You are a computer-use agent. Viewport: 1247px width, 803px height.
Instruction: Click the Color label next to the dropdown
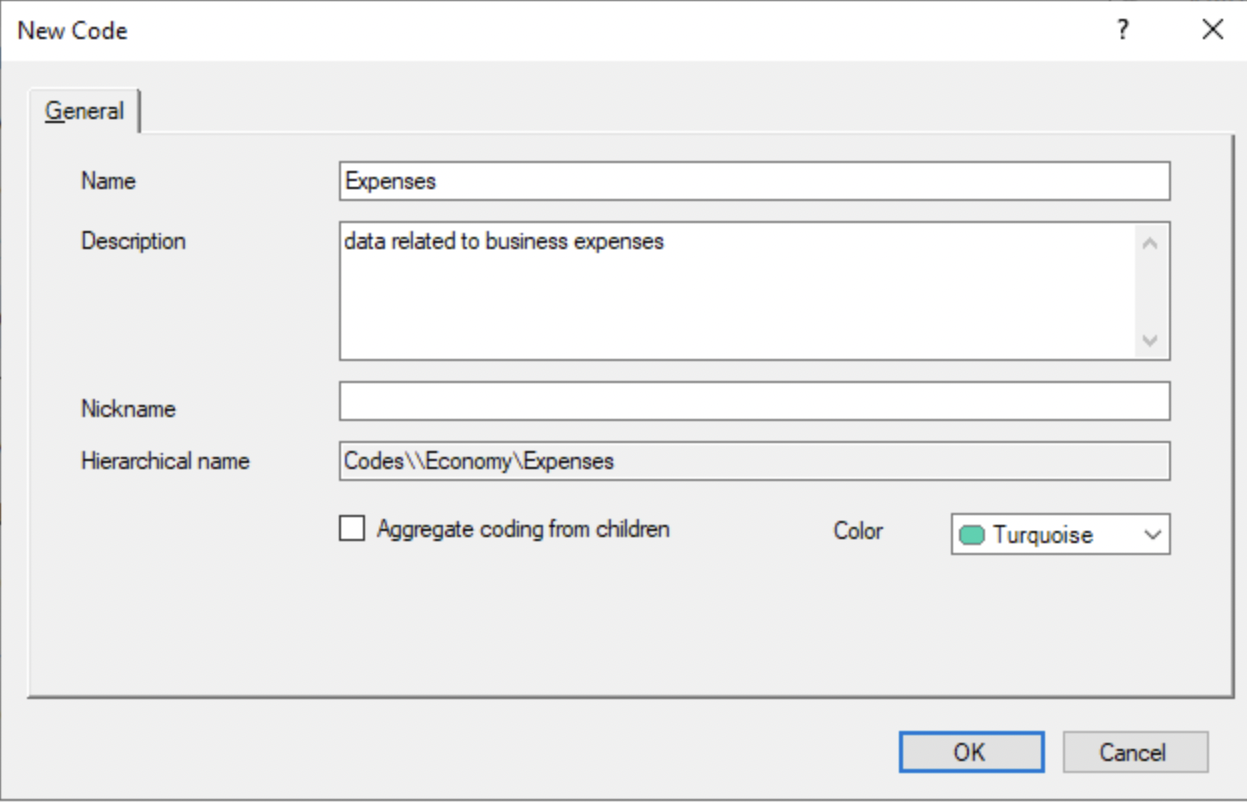(x=858, y=531)
